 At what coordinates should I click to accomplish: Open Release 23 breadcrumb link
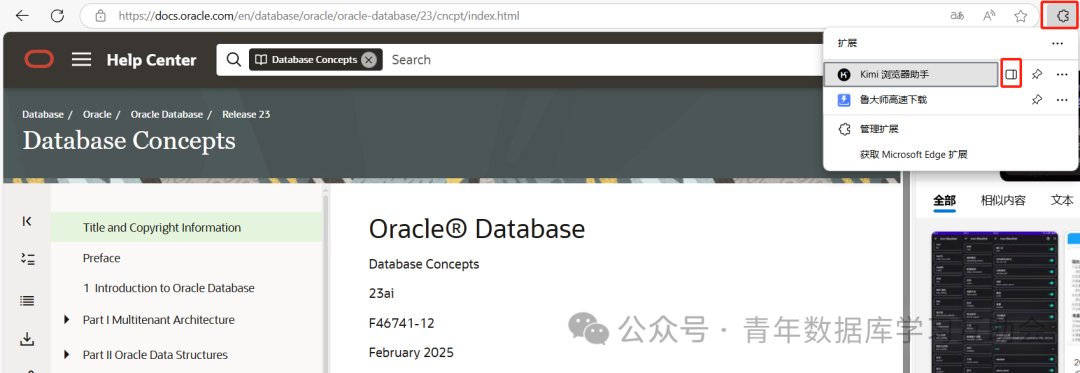(x=246, y=114)
